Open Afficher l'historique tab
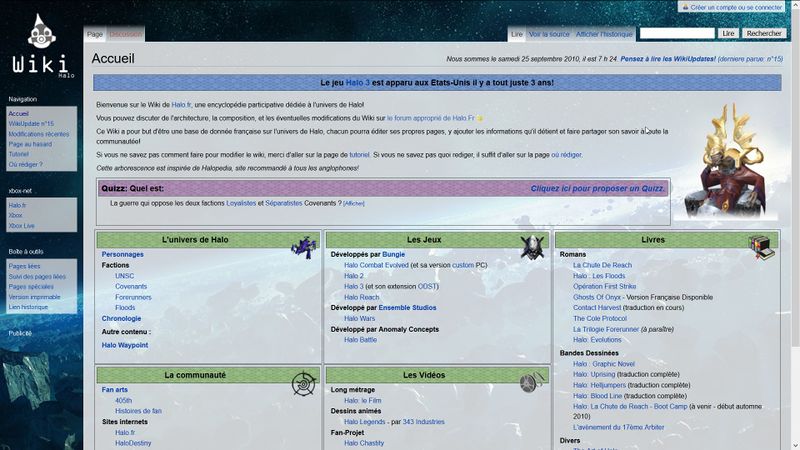Screen dimensions: 800x450 point(604,34)
